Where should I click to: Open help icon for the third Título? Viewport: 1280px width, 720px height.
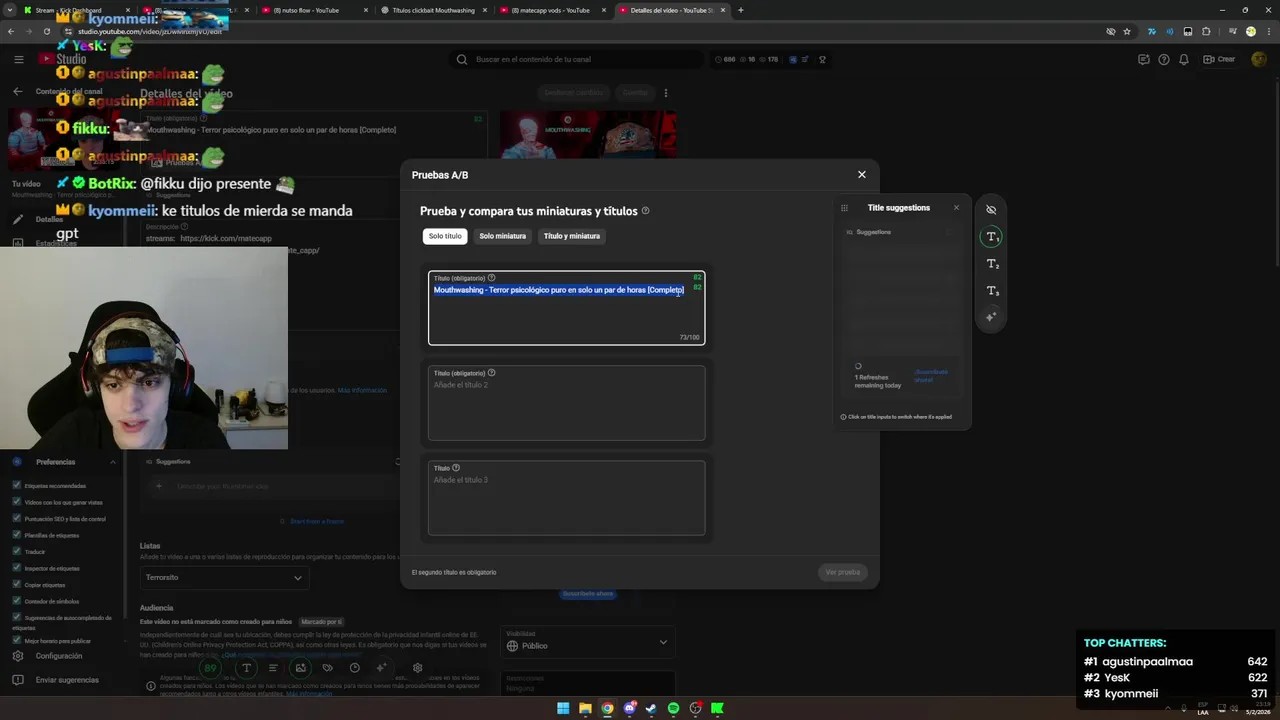pos(456,468)
